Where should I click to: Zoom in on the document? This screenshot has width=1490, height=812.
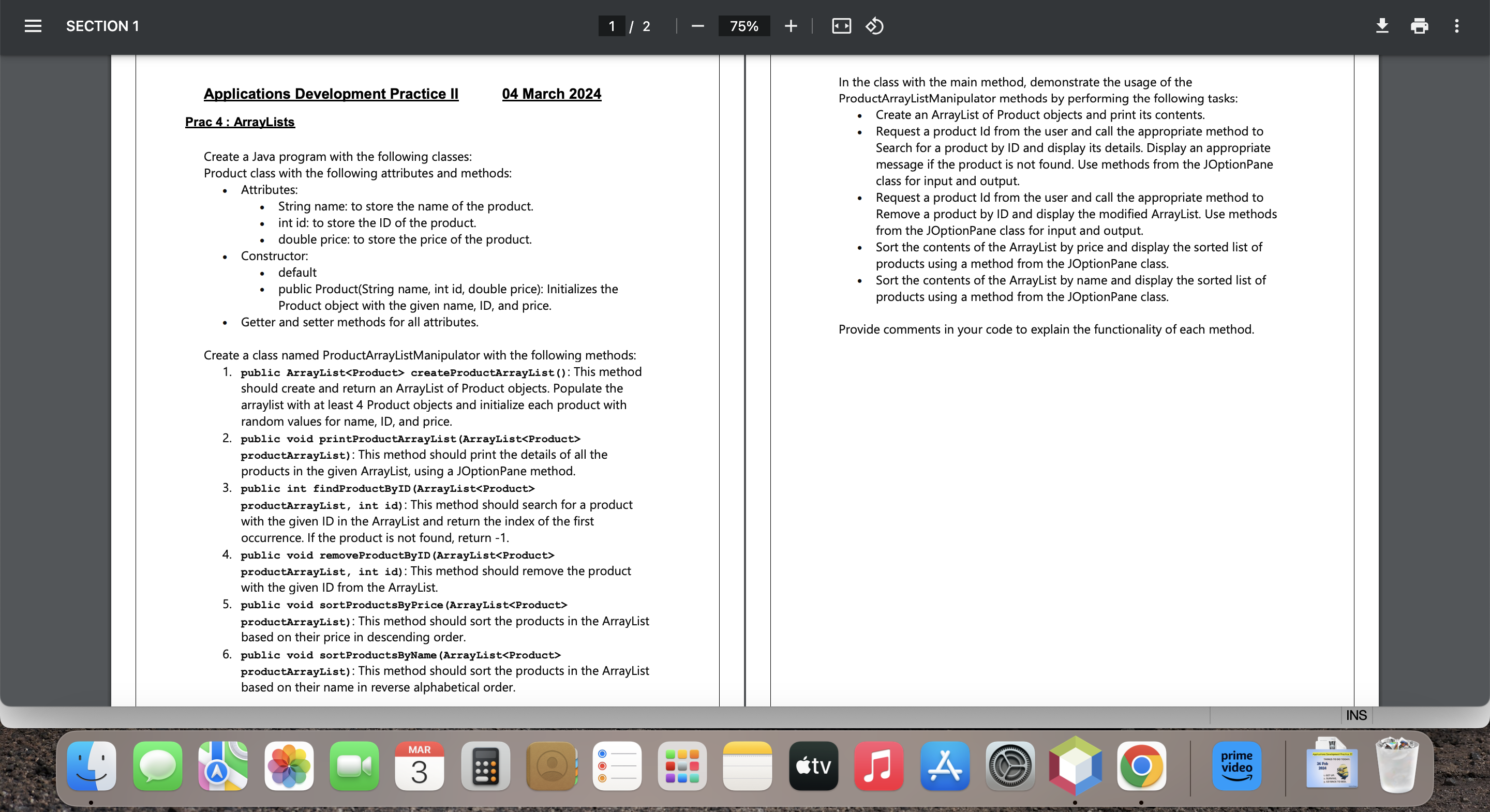click(790, 26)
